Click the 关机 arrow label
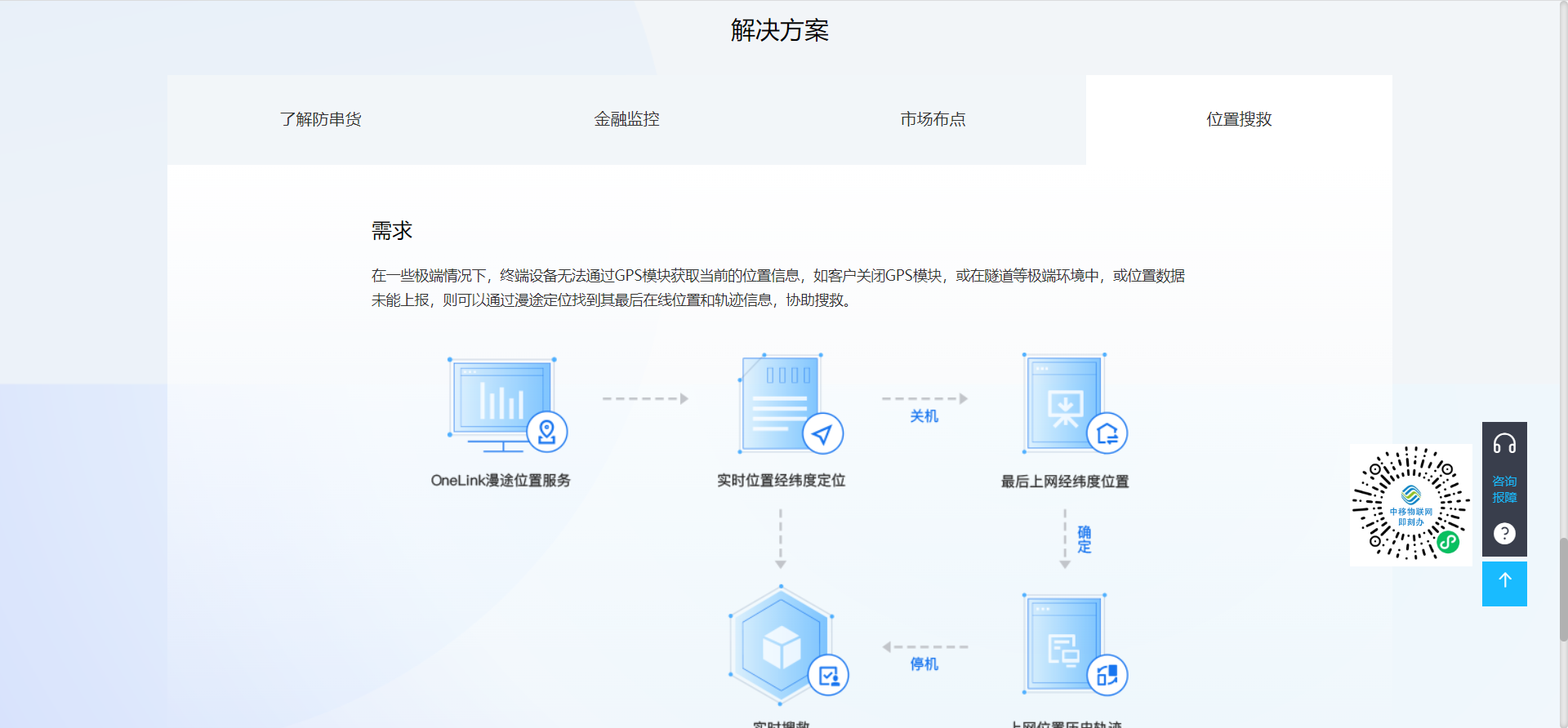The height and width of the screenshot is (728, 1568). [924, 416]
